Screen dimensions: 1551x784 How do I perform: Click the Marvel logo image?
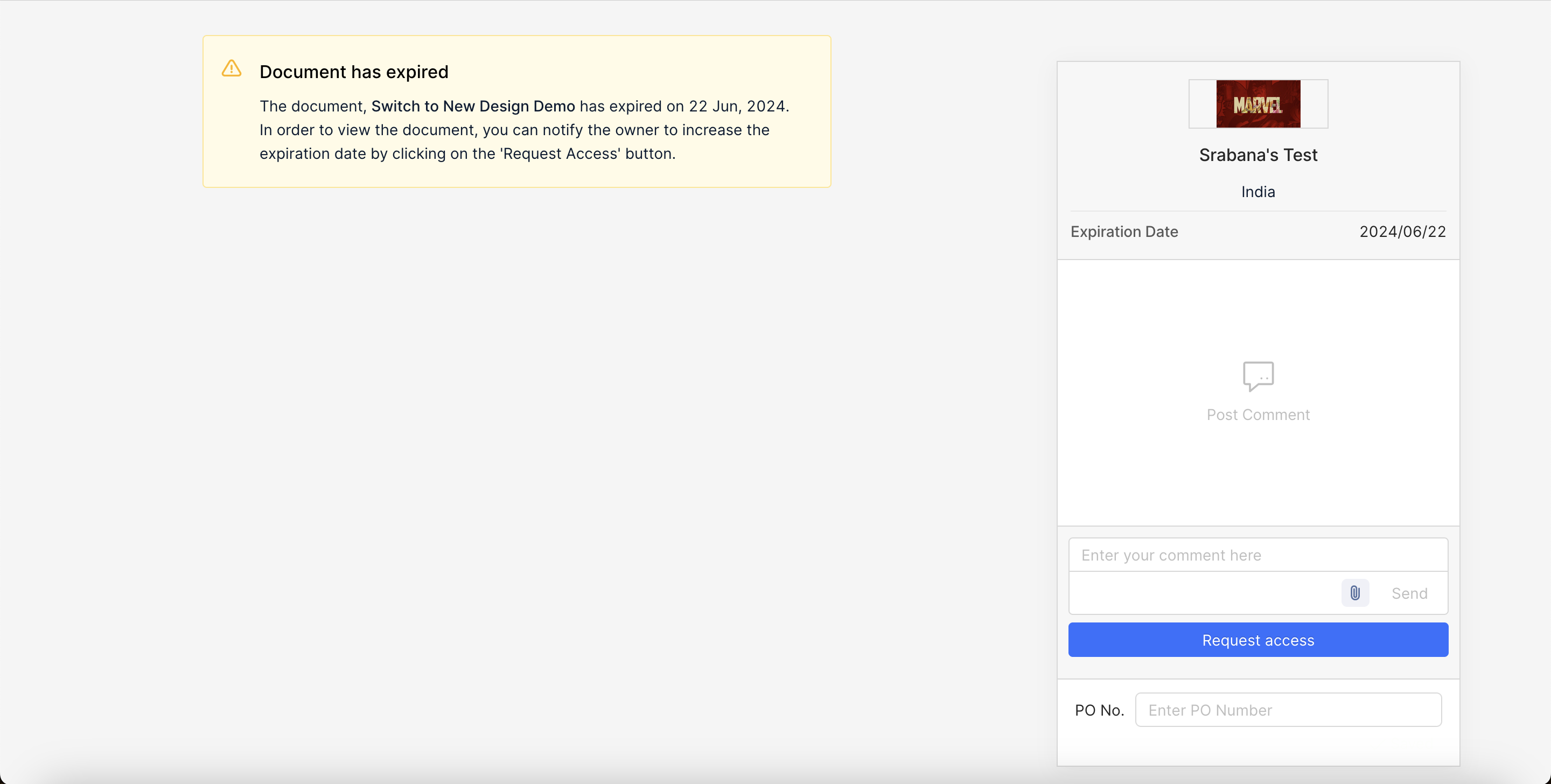tap(1258, 103)
